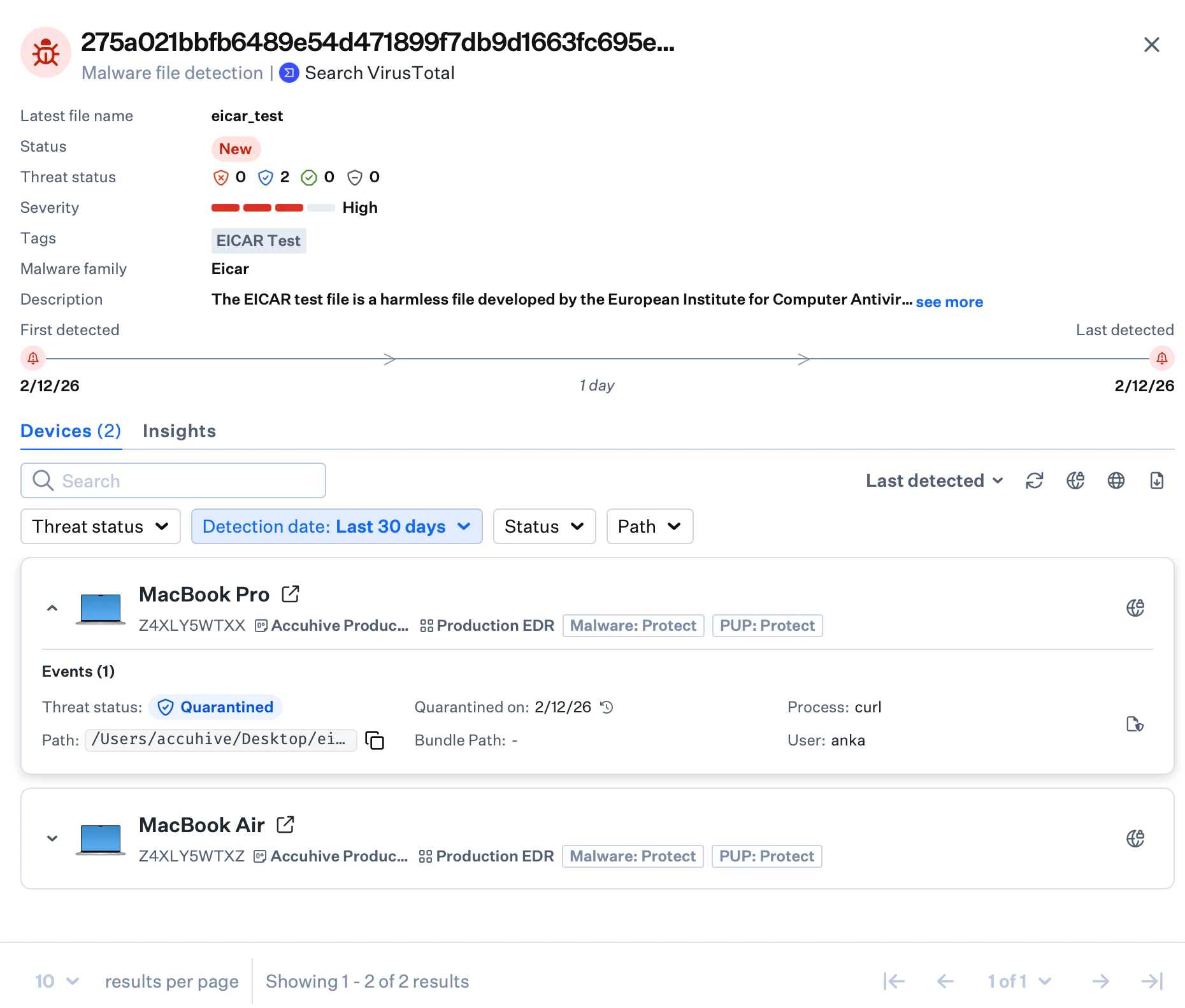This screenshot has width=1185, height=1008.
Task: Click the EICAR Test tag
Action: coord(258,240)
